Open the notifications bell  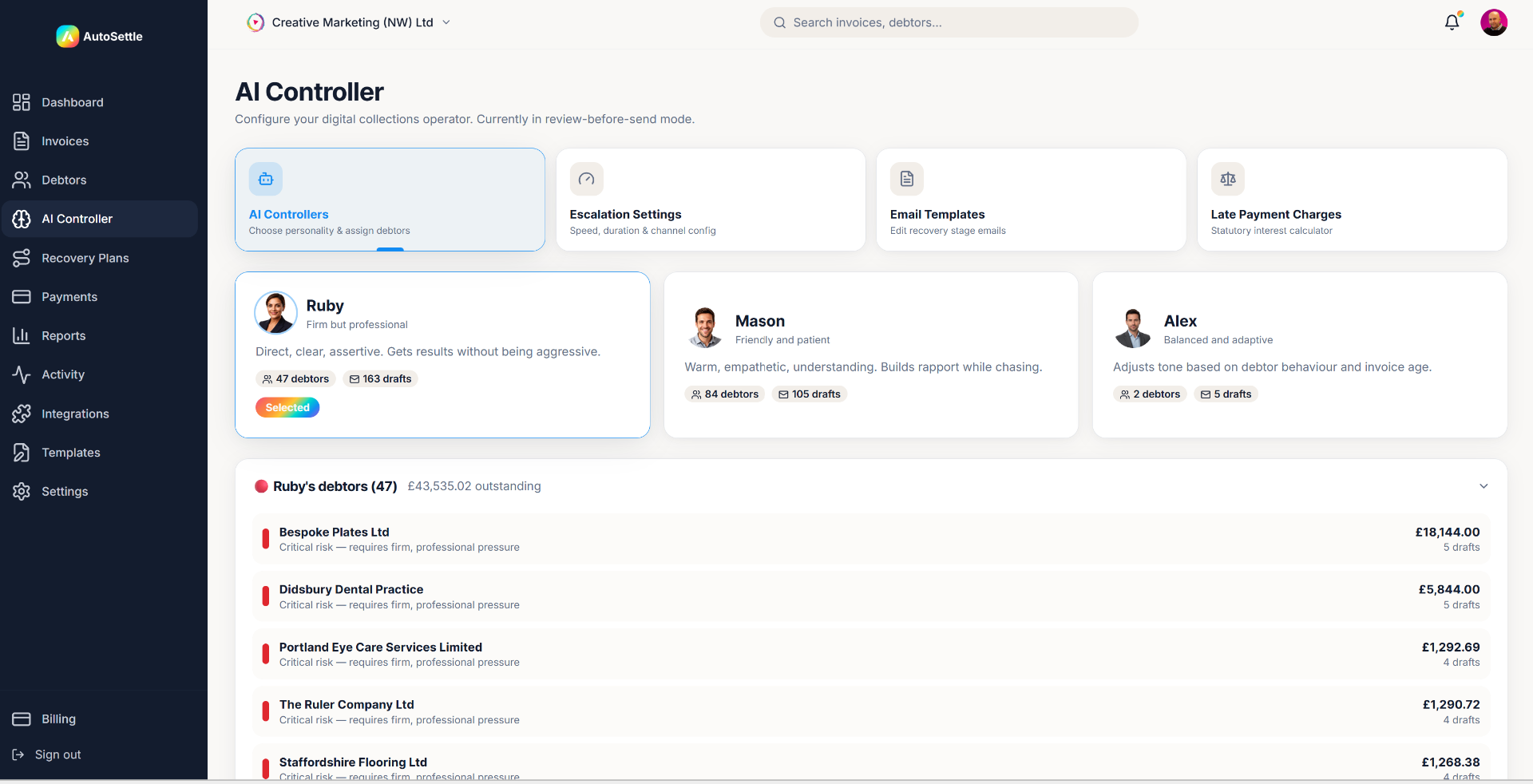[x=1452, y=22]
